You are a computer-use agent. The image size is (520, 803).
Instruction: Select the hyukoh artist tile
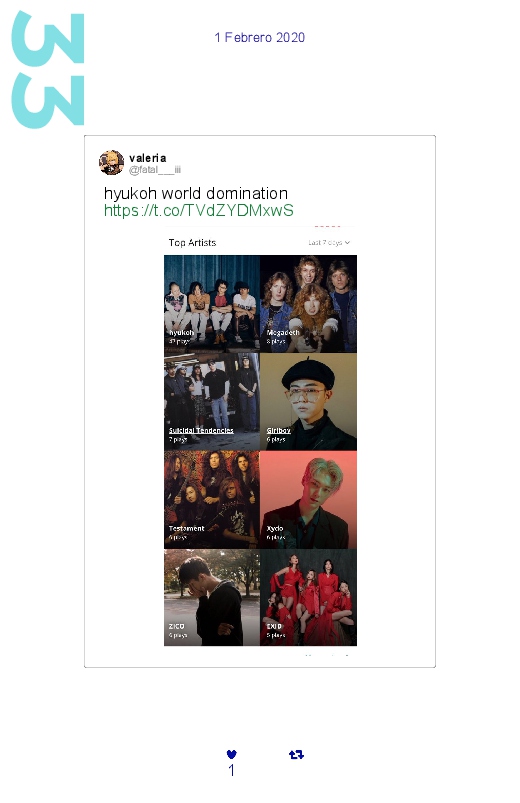pyautogui.click(x=212, y=304)
